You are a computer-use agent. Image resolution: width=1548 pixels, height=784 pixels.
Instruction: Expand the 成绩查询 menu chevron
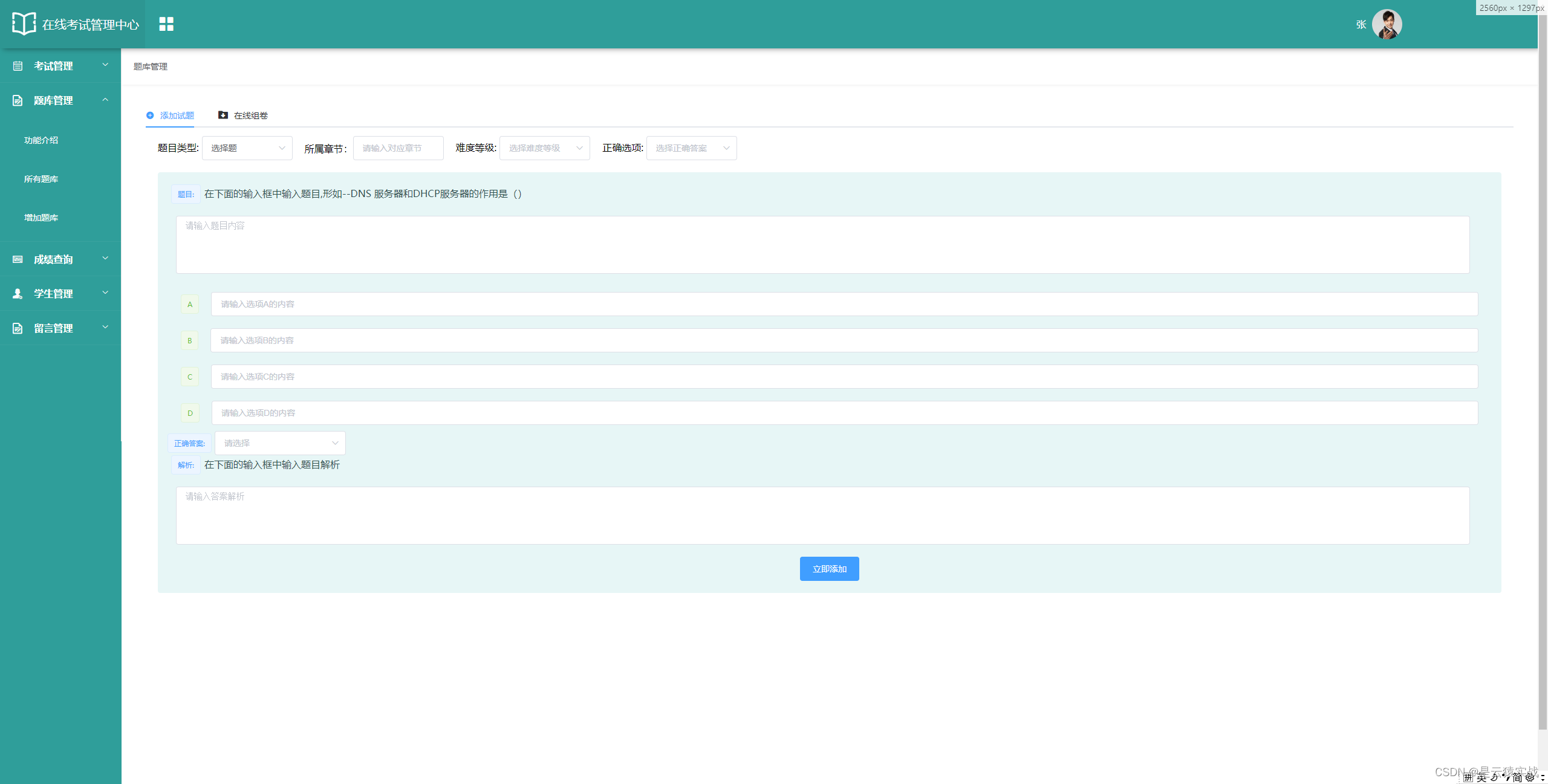pyautogui.click(x=105, y=258)
